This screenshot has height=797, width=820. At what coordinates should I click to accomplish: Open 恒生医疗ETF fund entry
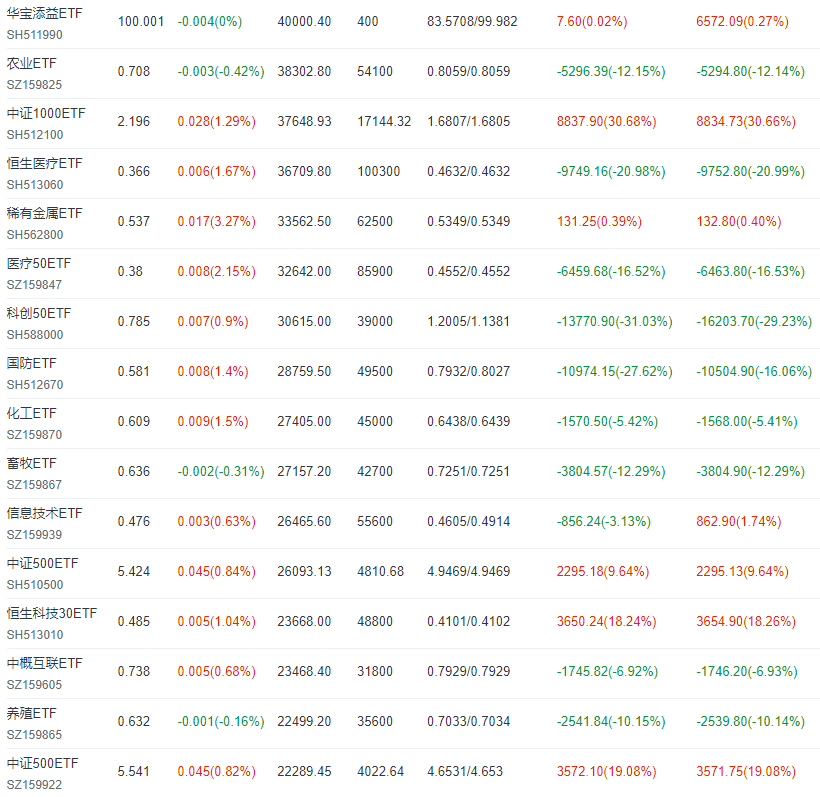(44, 163)
